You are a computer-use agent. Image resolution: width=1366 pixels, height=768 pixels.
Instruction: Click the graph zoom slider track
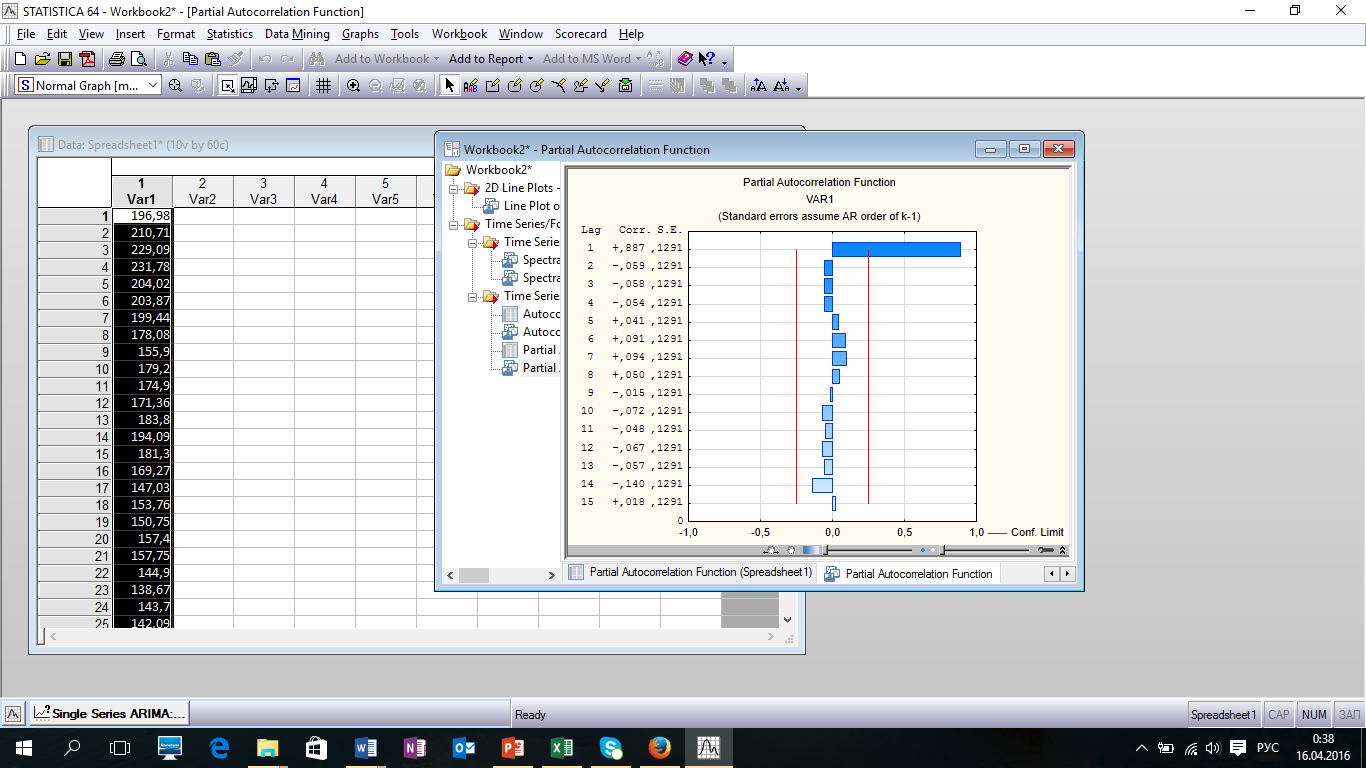(868, 550)
